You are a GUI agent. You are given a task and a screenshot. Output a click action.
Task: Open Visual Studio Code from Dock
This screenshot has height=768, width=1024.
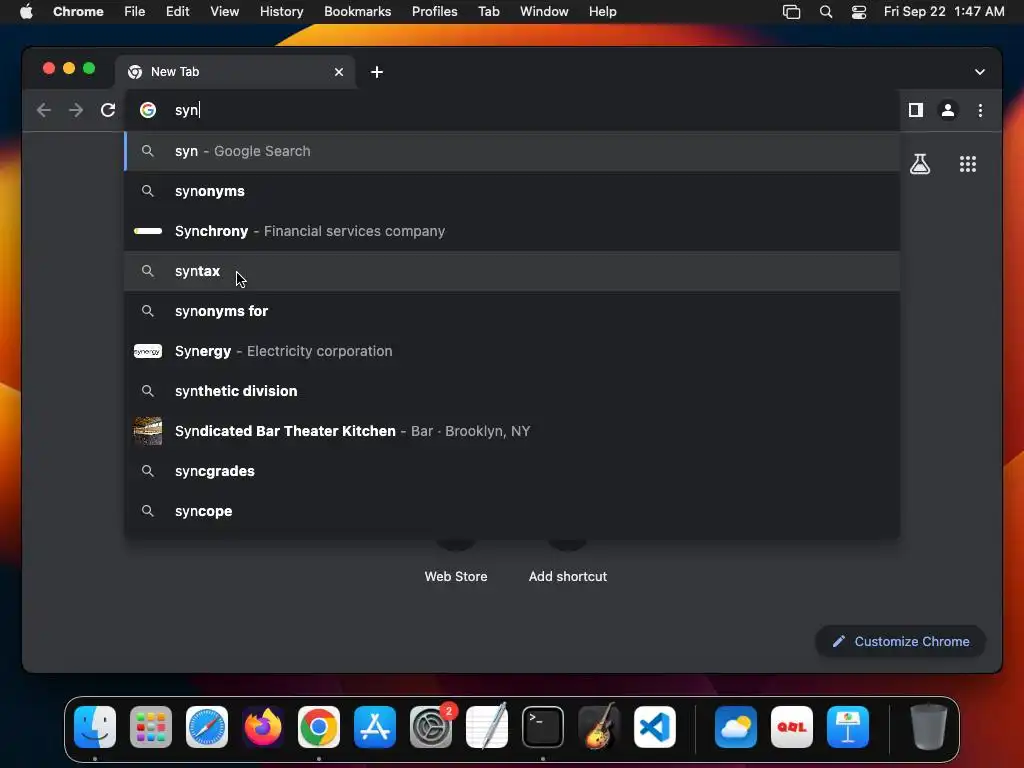click(x=655, y=727)
